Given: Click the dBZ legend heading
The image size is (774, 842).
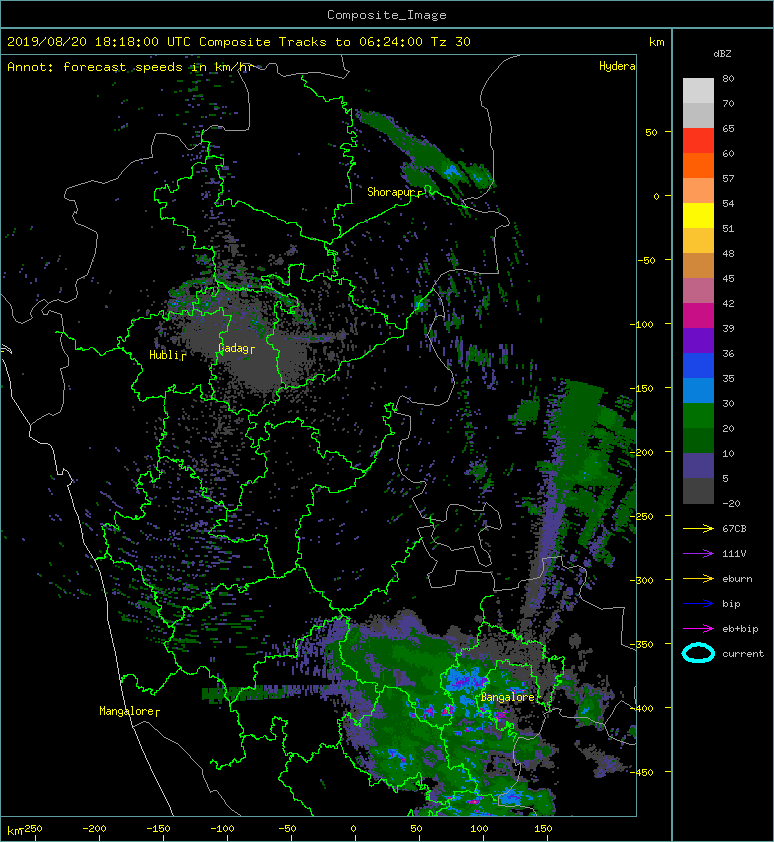Looking at the screenshot, I should (x=722, y=54).
